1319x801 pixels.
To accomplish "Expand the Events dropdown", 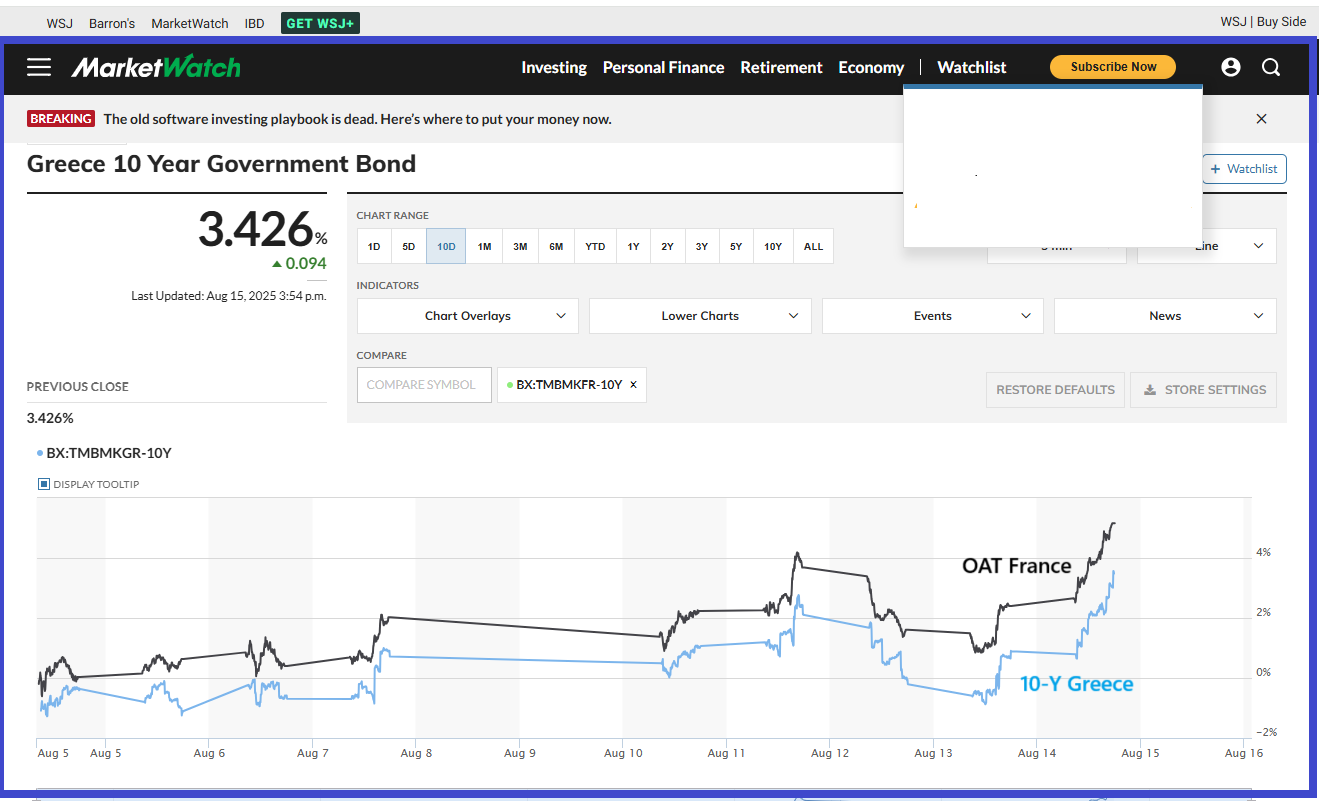I will point(932,316).
